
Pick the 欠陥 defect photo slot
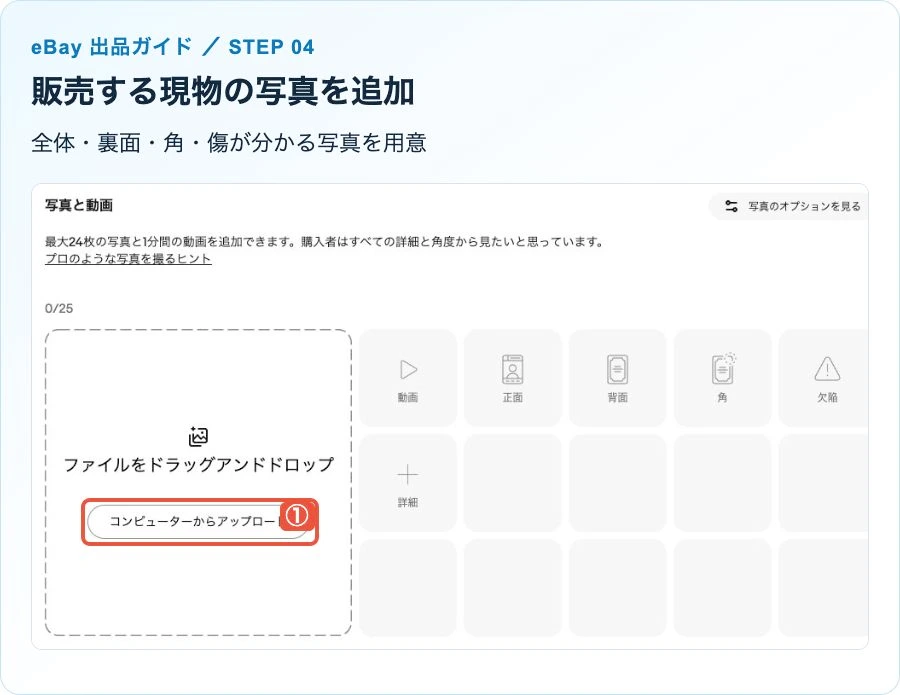pyautogui.click(x=824, y=378)
